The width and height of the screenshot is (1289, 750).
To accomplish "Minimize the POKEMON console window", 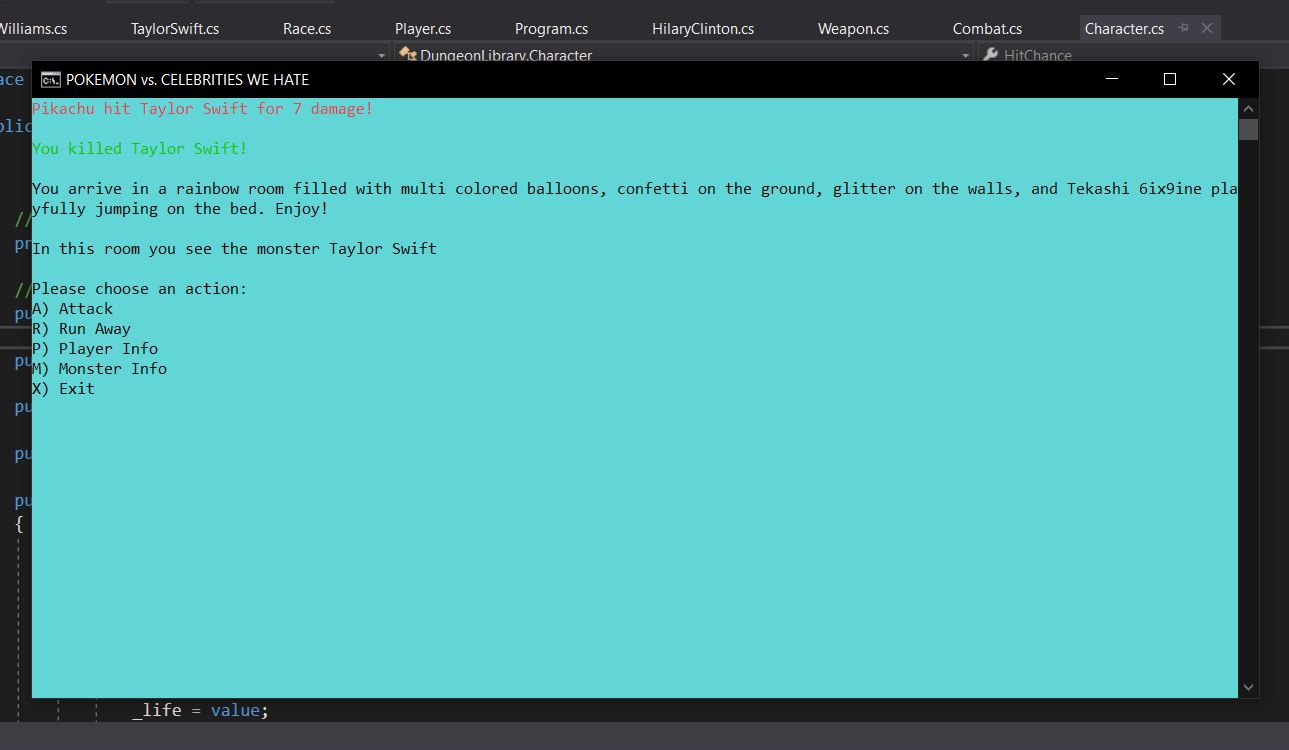I will pyautogui.click(x=1111, y=79).
